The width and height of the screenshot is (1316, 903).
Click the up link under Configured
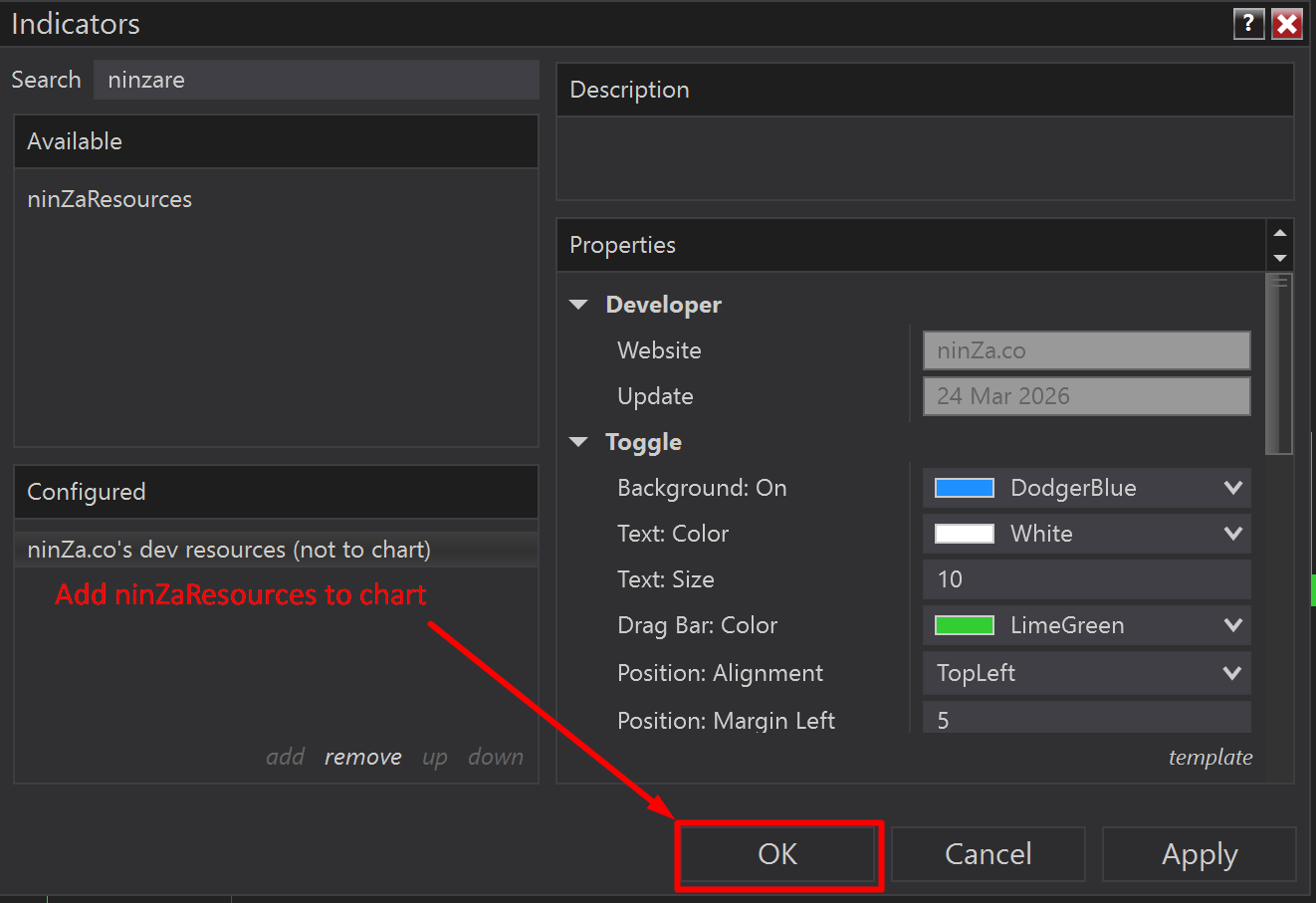click(x=435, y=757)
